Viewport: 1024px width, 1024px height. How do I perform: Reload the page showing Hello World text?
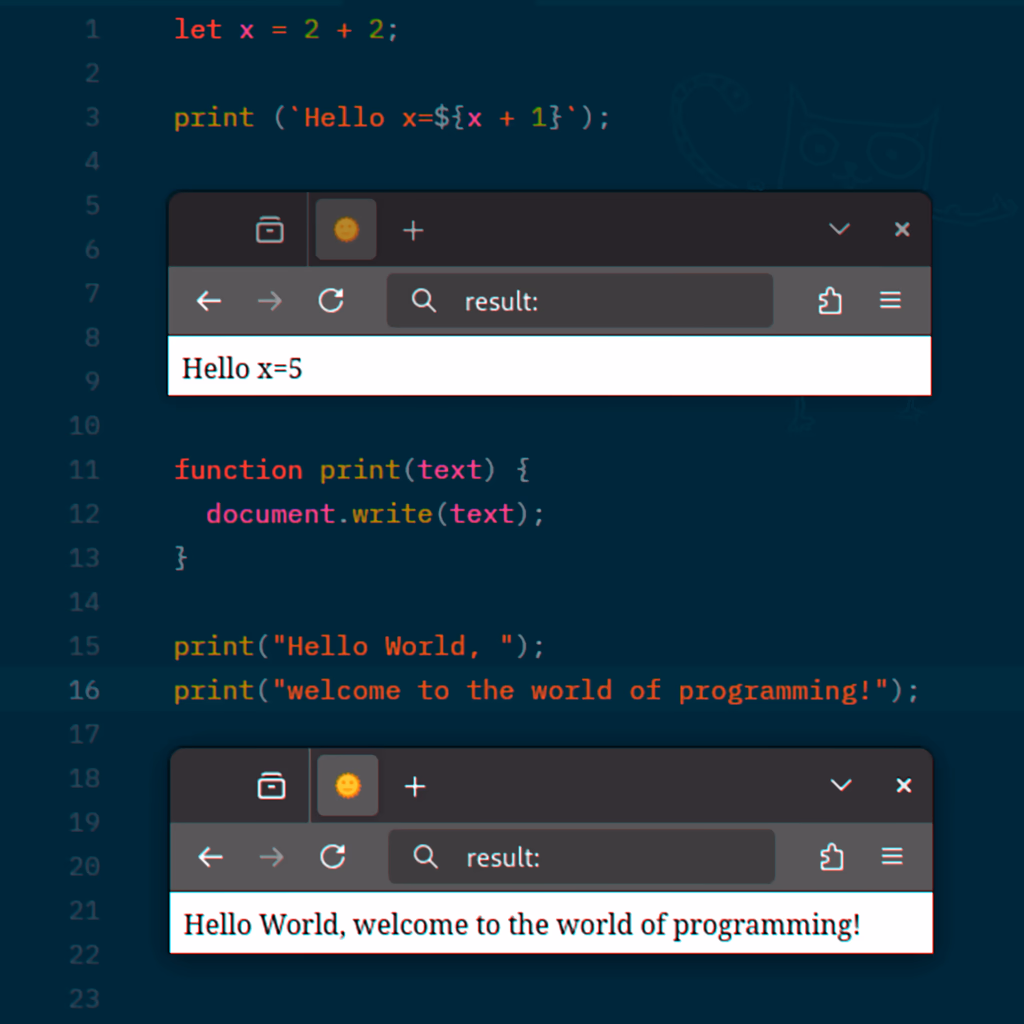coord(333,857)
